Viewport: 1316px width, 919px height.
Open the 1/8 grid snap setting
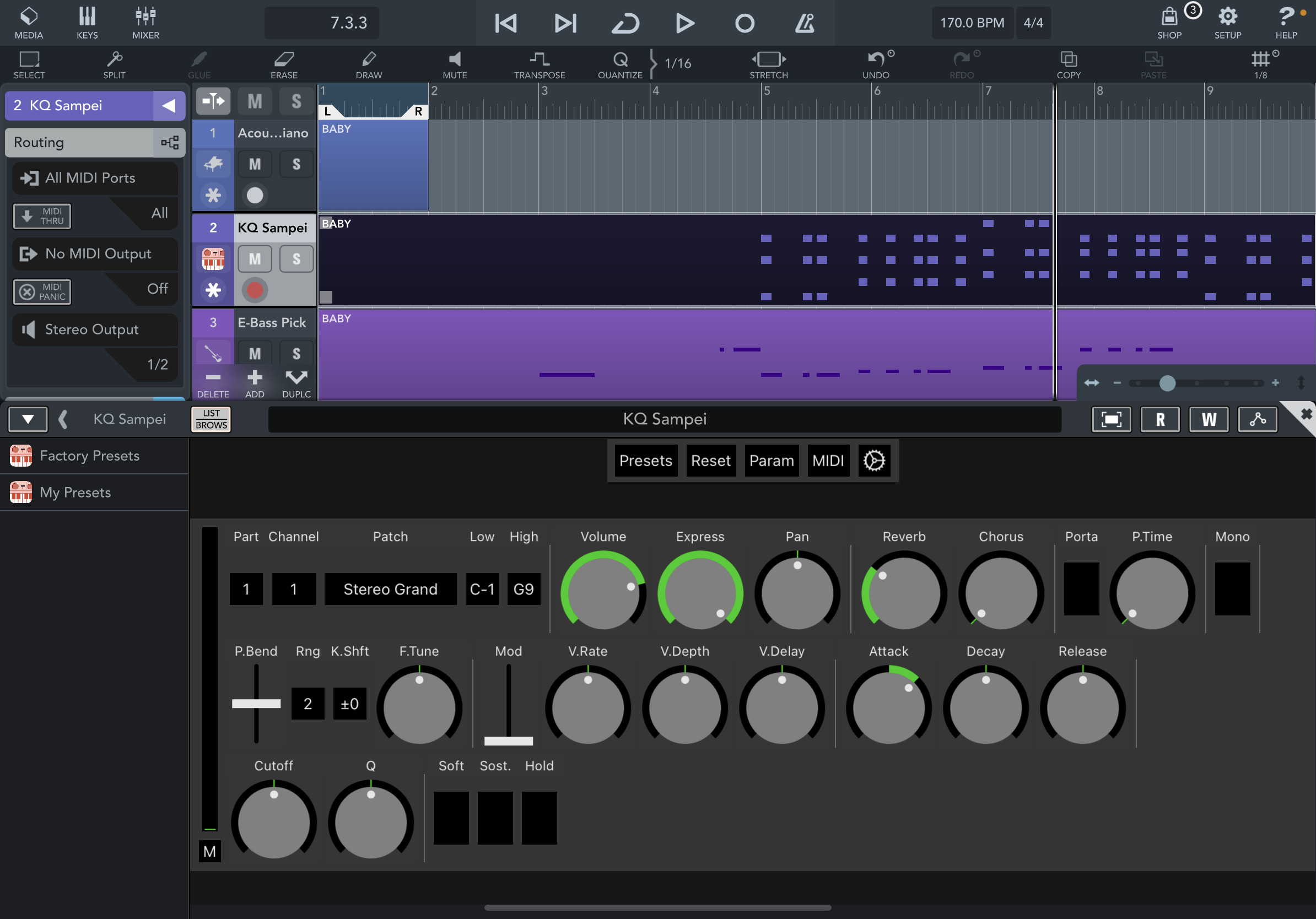[x=1261, y=65]
